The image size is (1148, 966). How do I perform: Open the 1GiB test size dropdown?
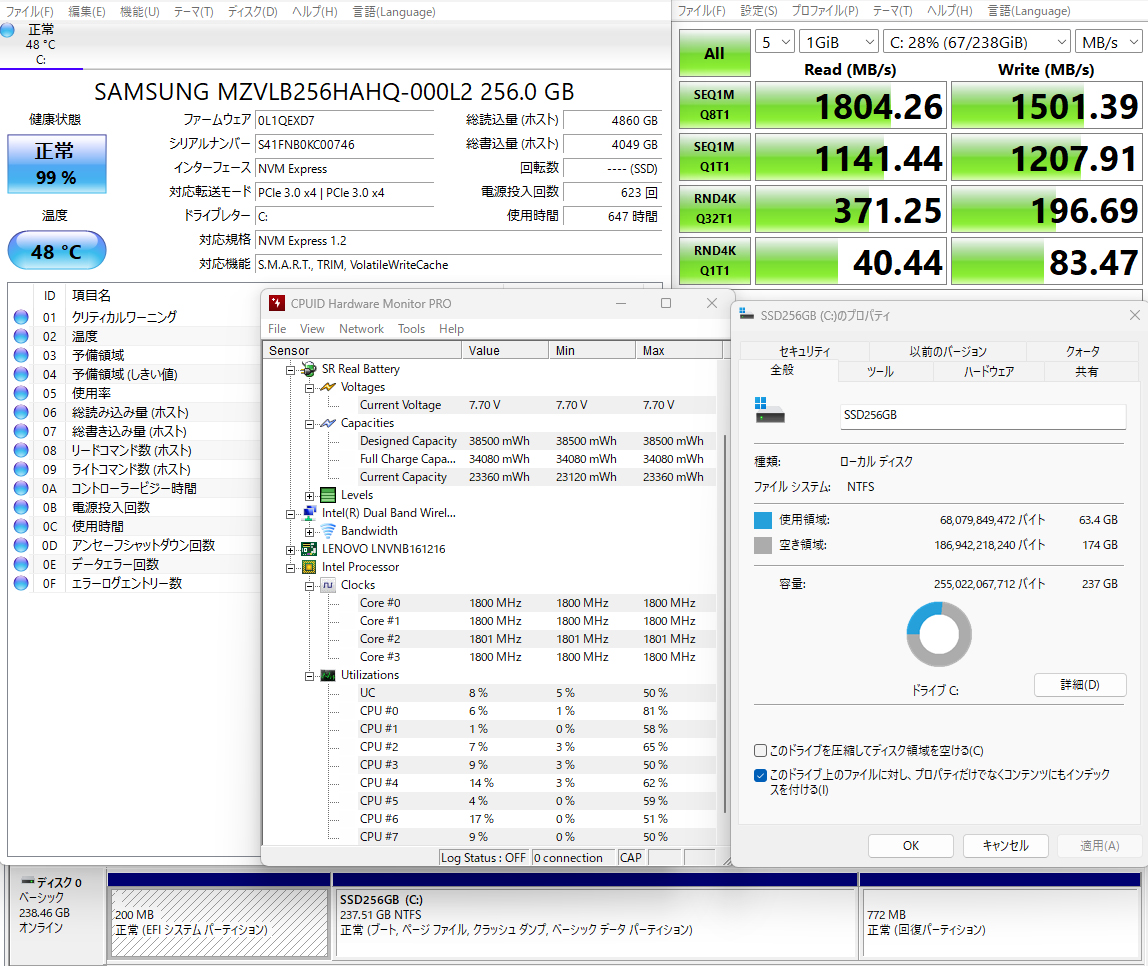tap(837, 42)
